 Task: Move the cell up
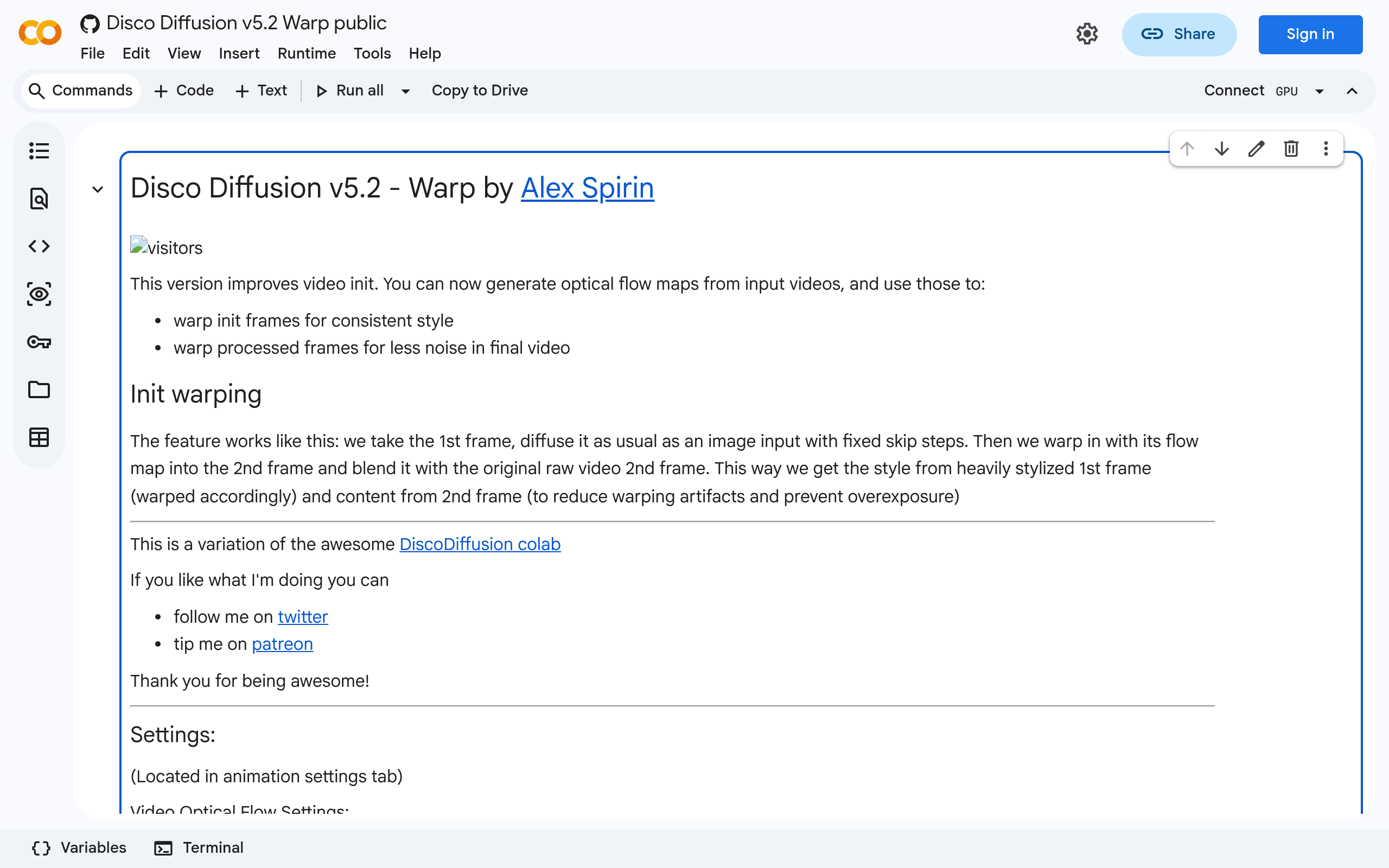click(1187, 149)
